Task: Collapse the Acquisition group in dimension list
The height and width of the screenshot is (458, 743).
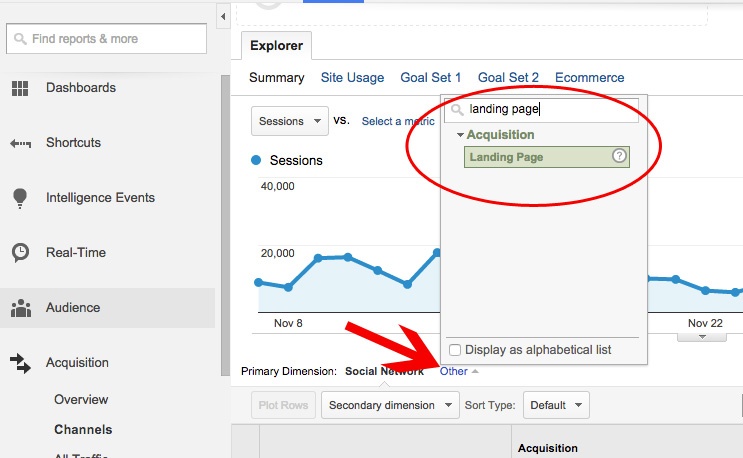Action: point(460,135)
